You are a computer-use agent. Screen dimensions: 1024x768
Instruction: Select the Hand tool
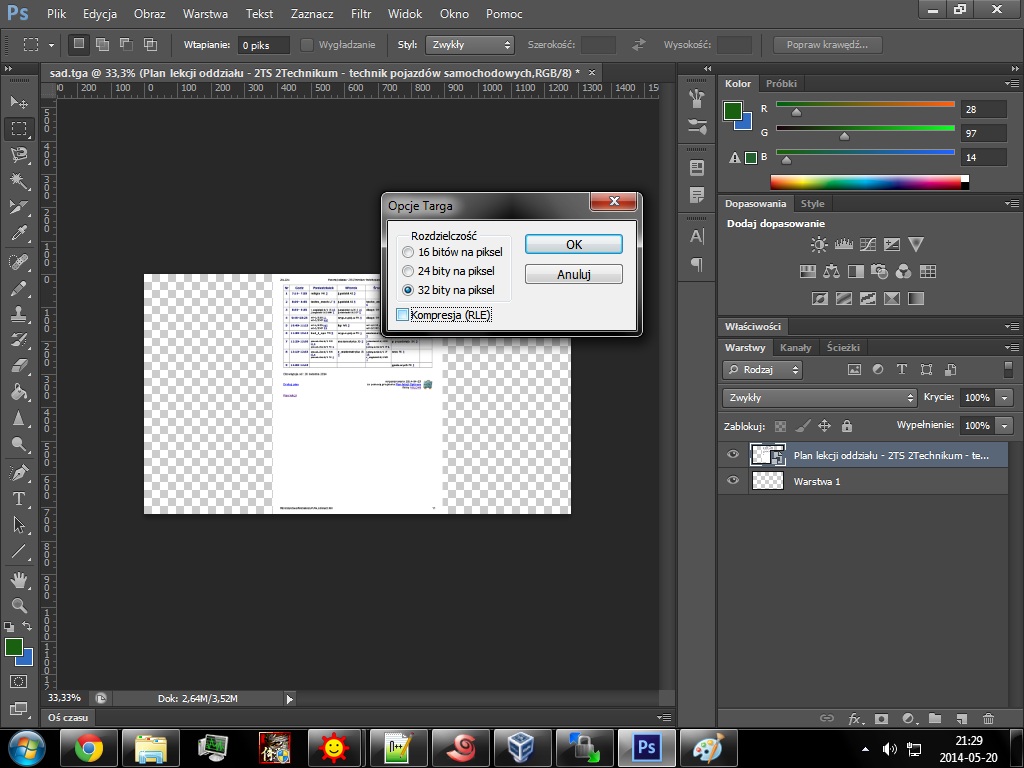[19, 579]
